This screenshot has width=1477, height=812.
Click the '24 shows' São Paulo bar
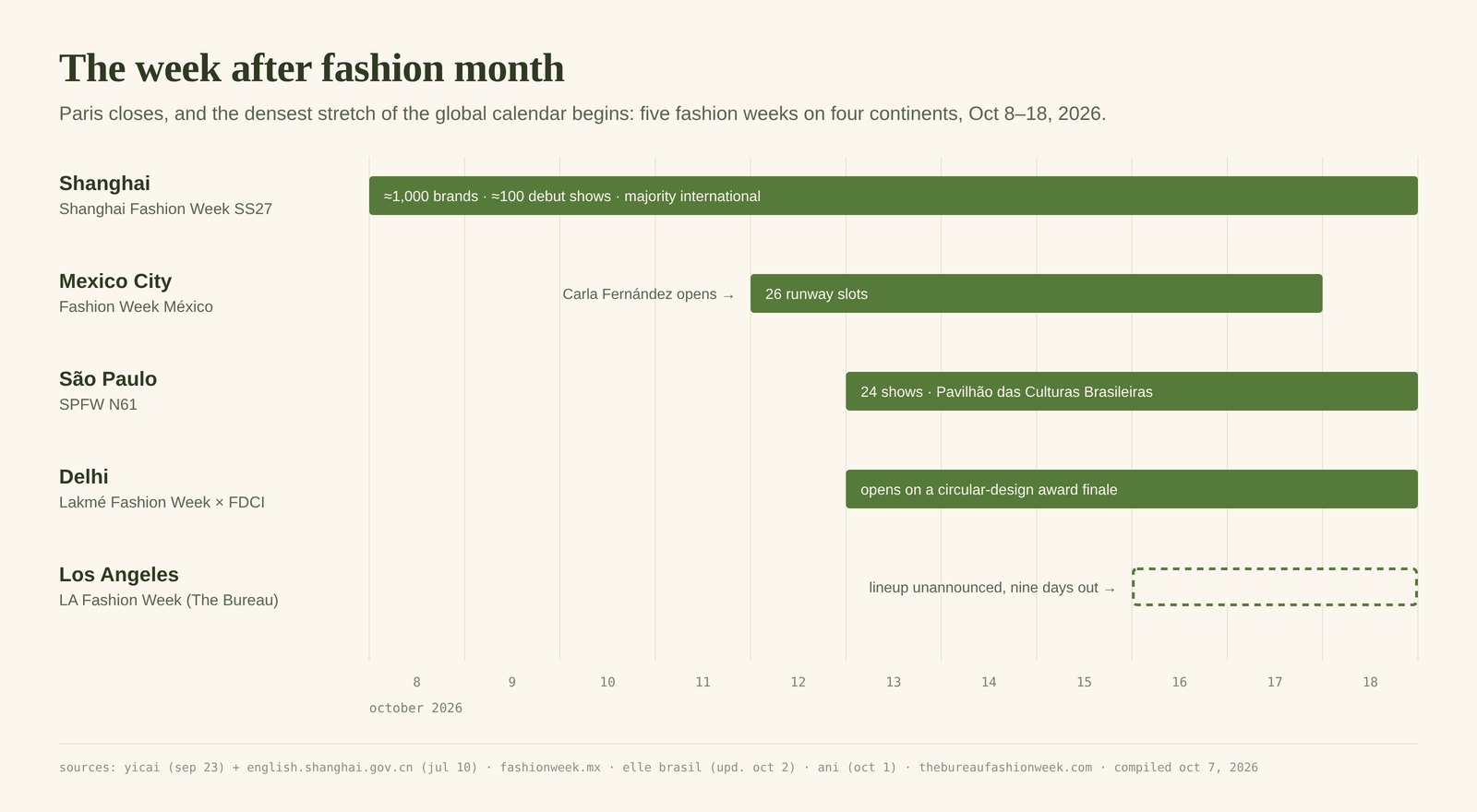pos(1131,391)
